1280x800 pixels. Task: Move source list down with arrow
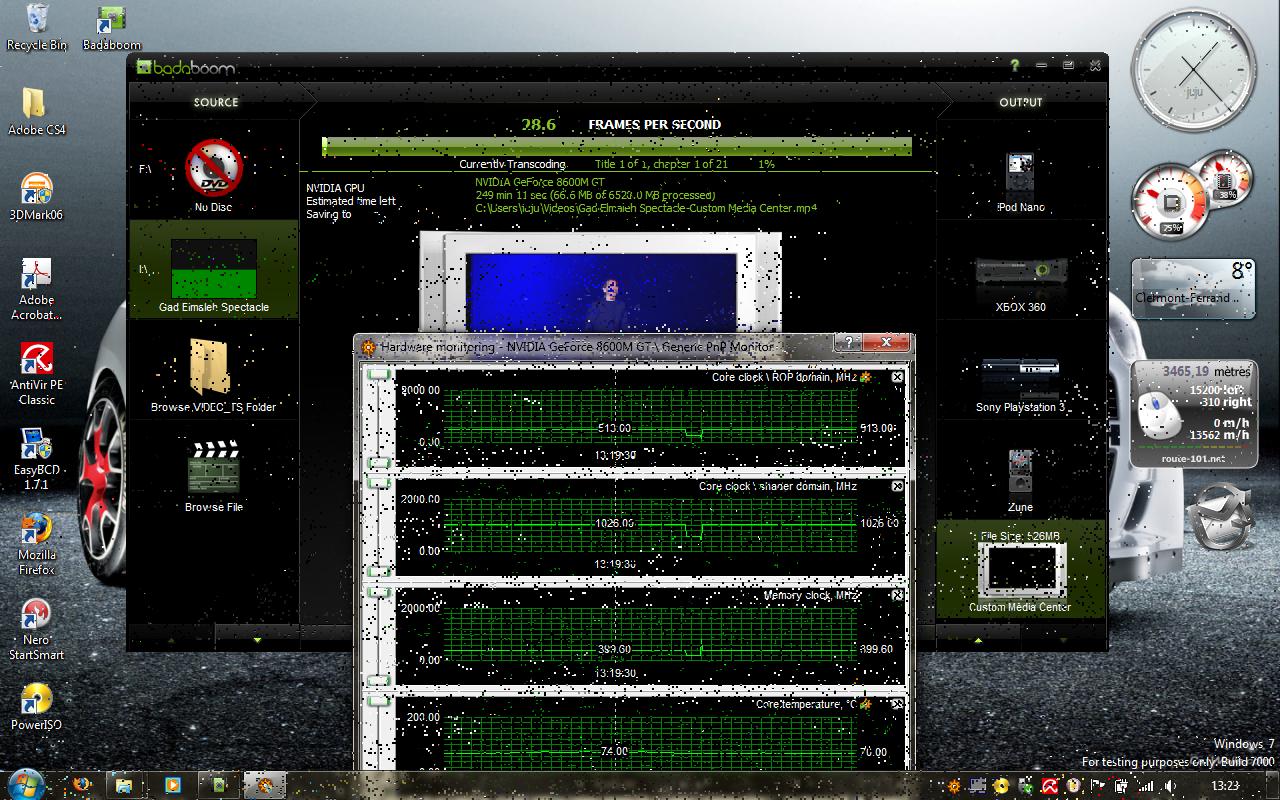(257, 638)
